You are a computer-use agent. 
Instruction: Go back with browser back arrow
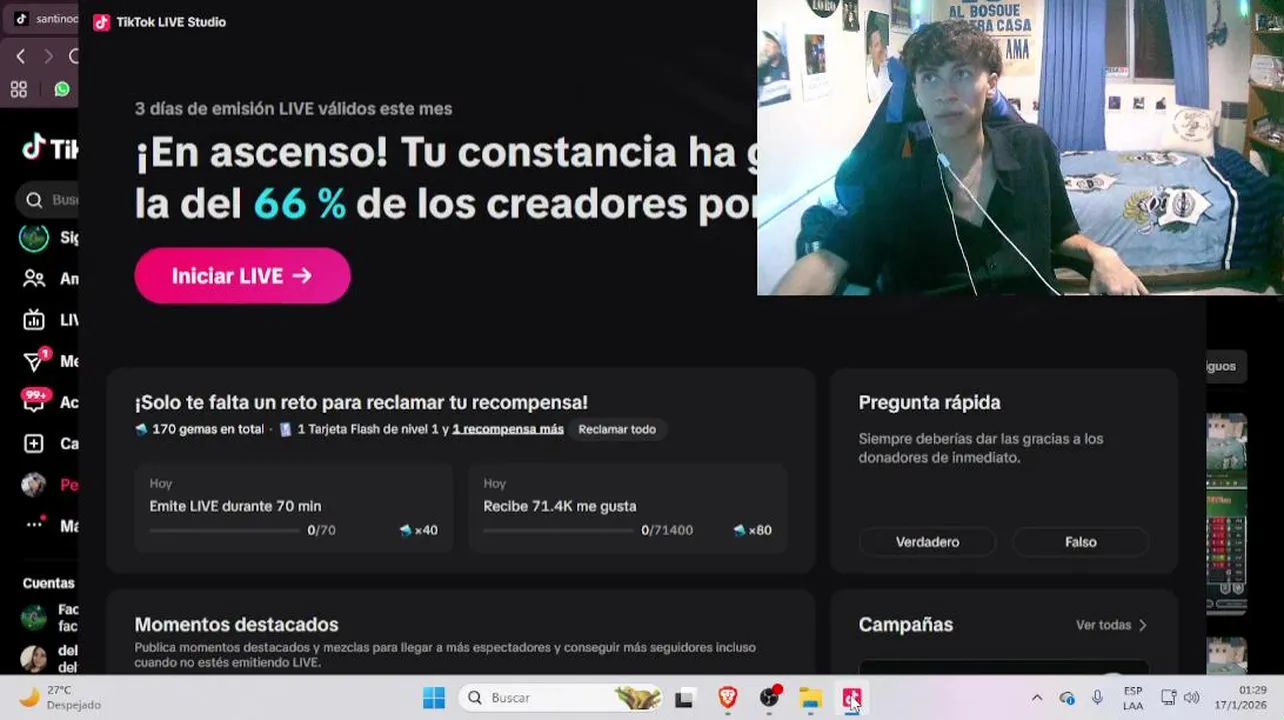pos(20,56)
